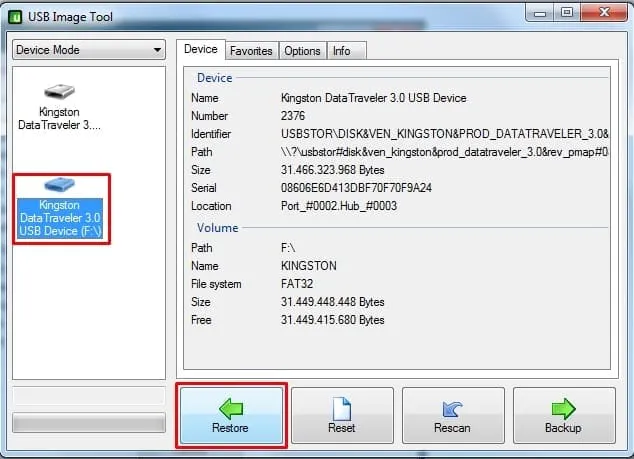Click the volume Path value F:\
The image size is (634, 459).
pyautogui.click(x=288, y=247)
